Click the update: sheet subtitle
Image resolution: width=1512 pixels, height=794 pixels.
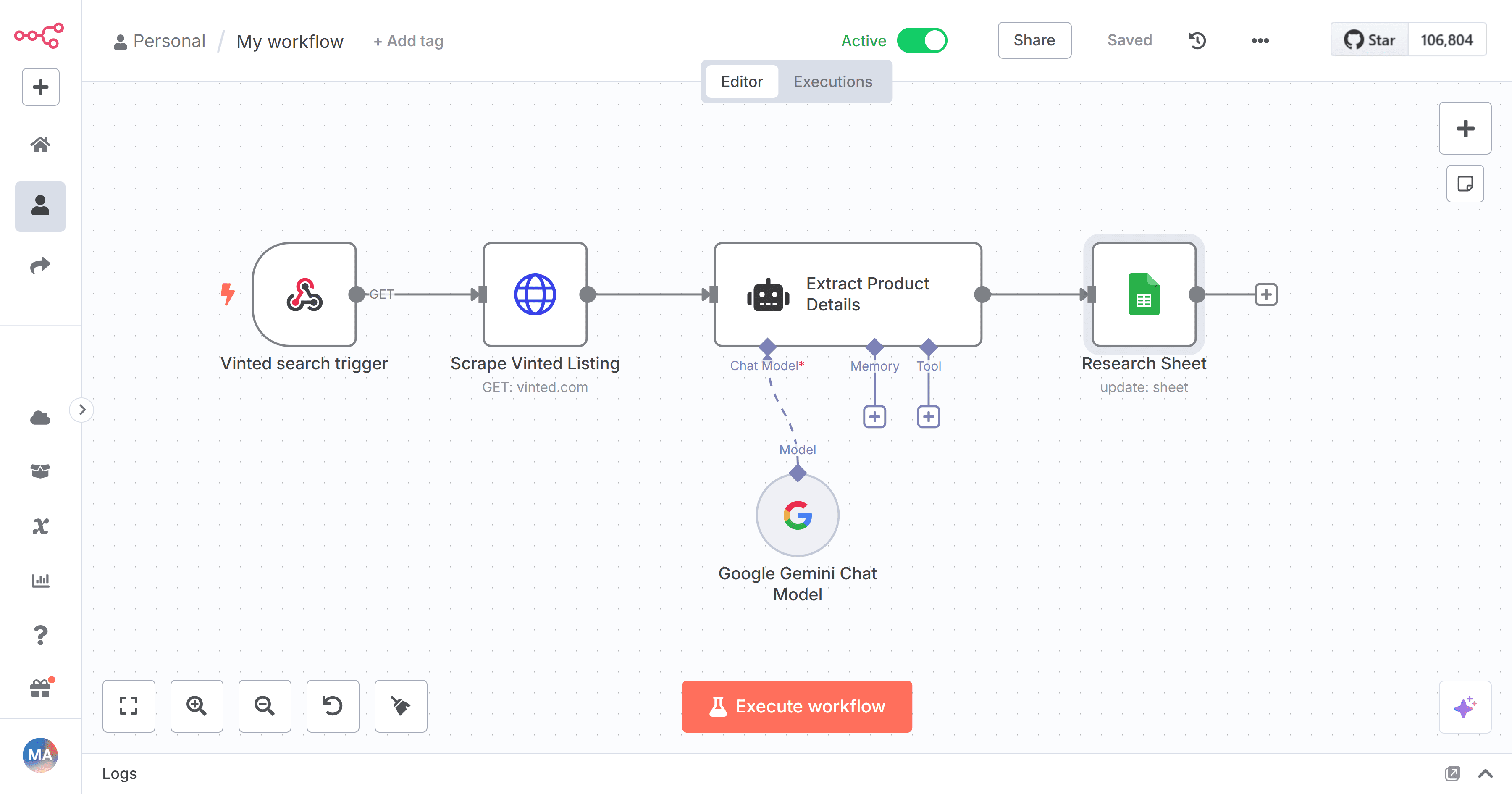pyautogui.click(x=1144, y=387)
